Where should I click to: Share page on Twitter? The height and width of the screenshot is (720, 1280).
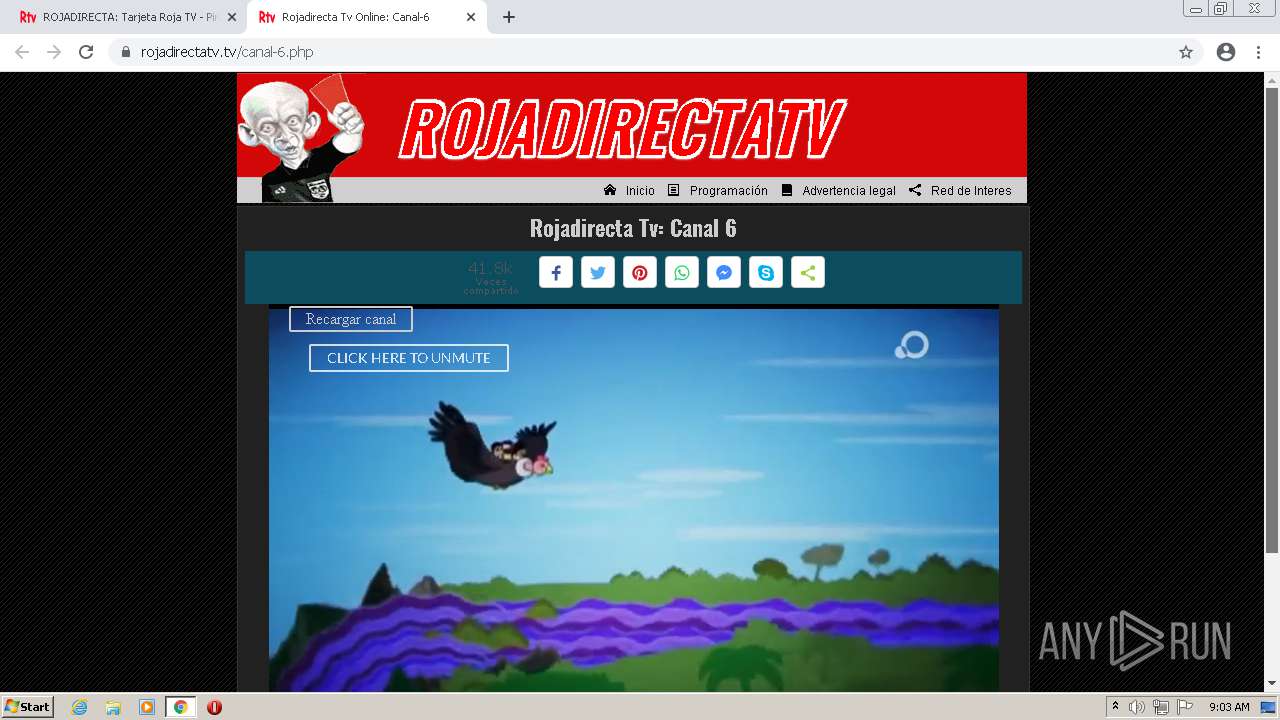tap(598, 273)
